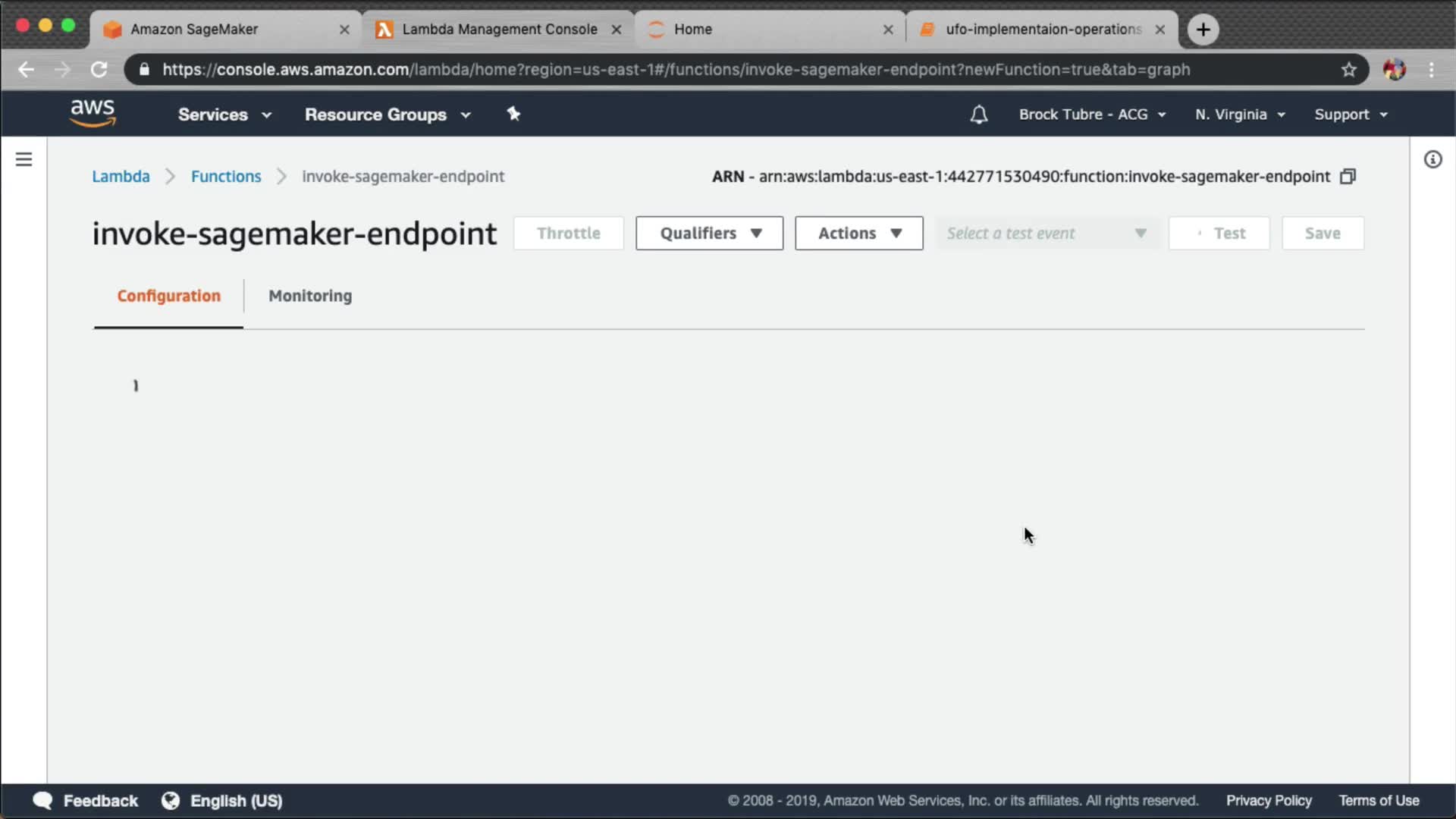This screenshot has height=819, width=1456.
Task: Expand the Resource Groups dropdown
Action: coord(388,115)
